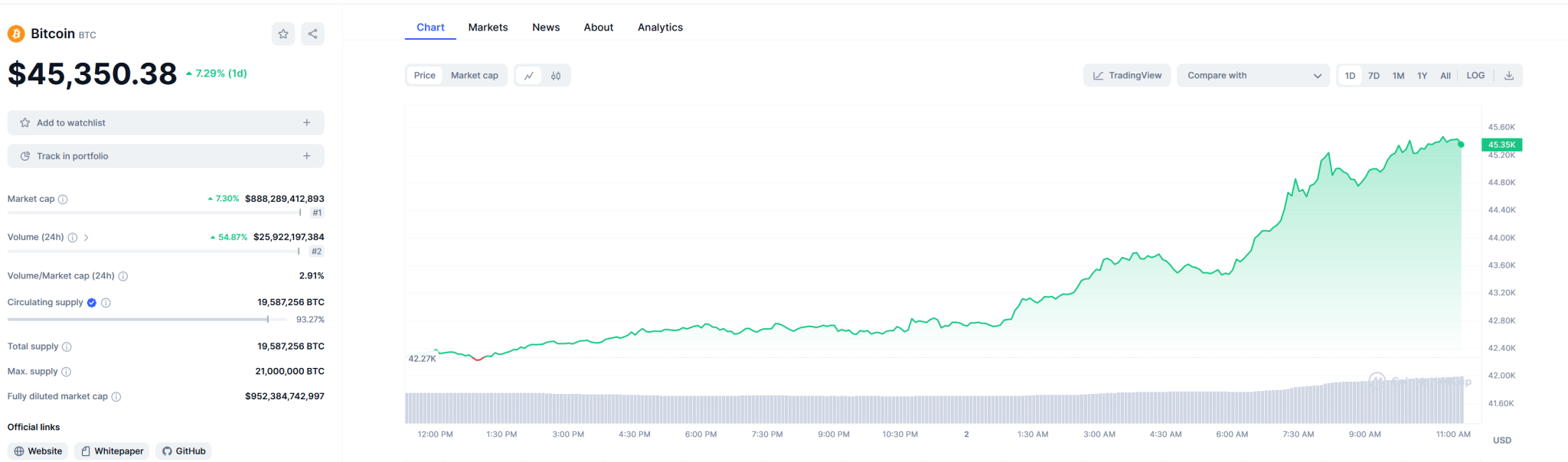Show Market cap info tooltip icon
1568x462 pixels.
point(63,199)
